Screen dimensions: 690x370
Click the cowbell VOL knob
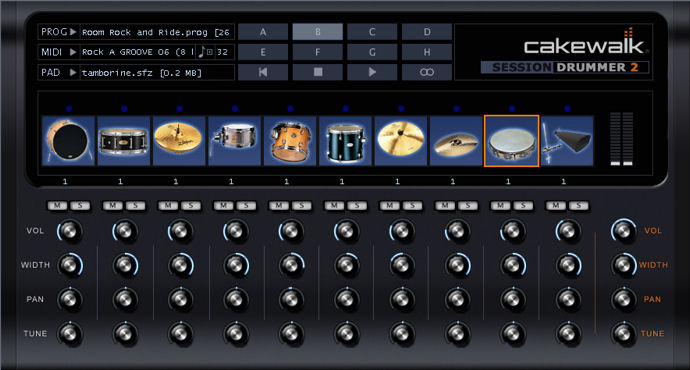click(x=569, y=231)
